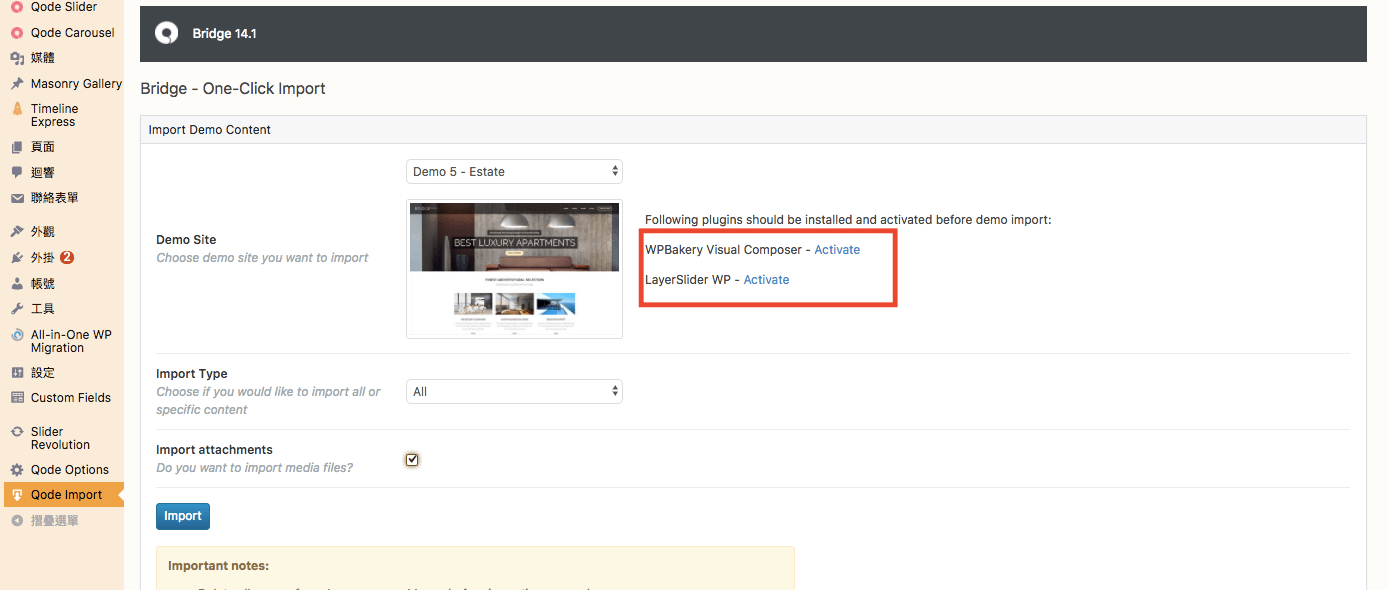This screenshot has width=1388, height=590.
Task: Click the plugins (外掛) plug icon
Action: click(17, 257)
